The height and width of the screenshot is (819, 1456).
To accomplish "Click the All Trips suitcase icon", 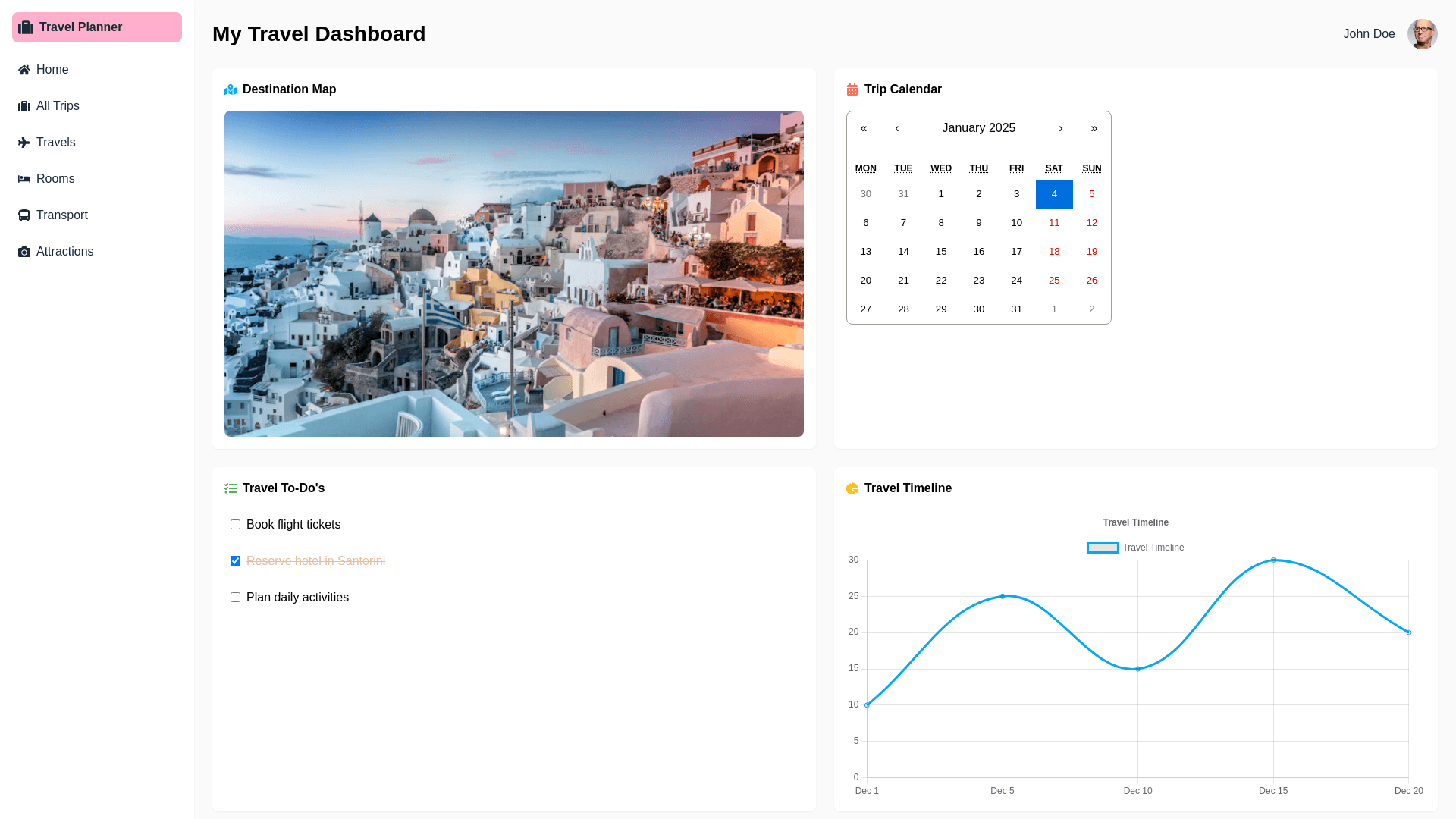I will (24, 106).
